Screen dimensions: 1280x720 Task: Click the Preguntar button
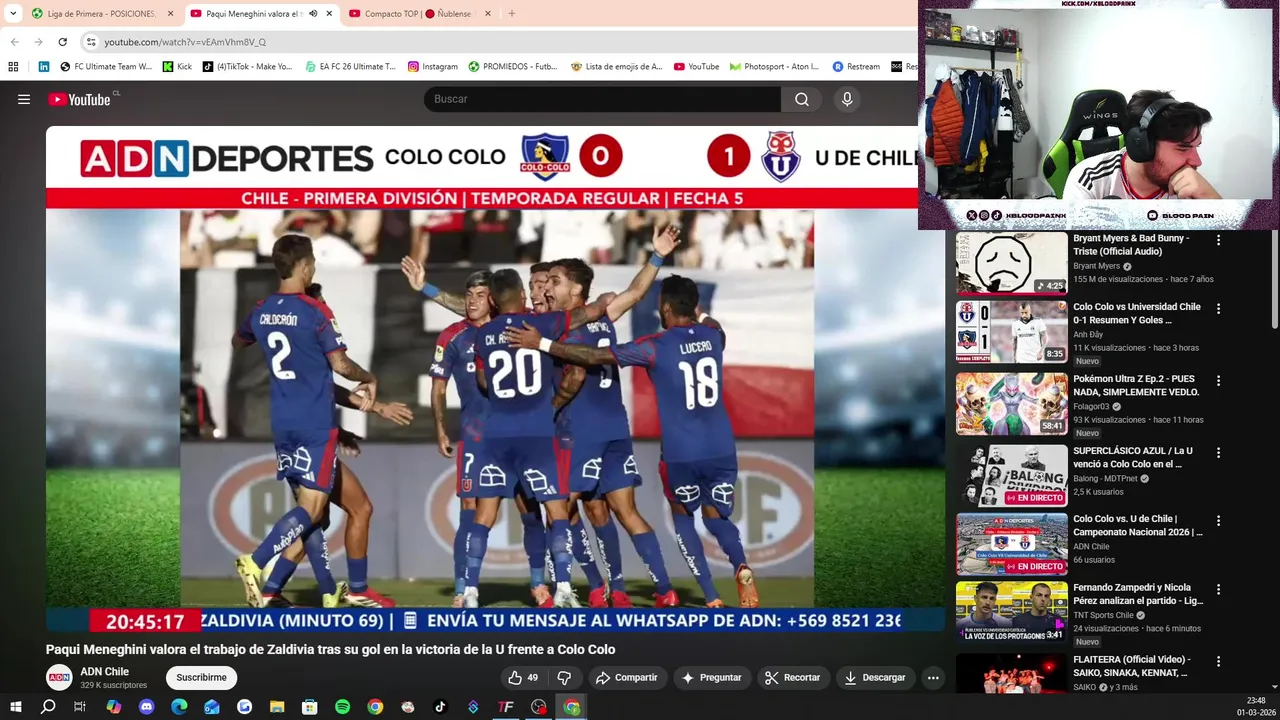711,678
